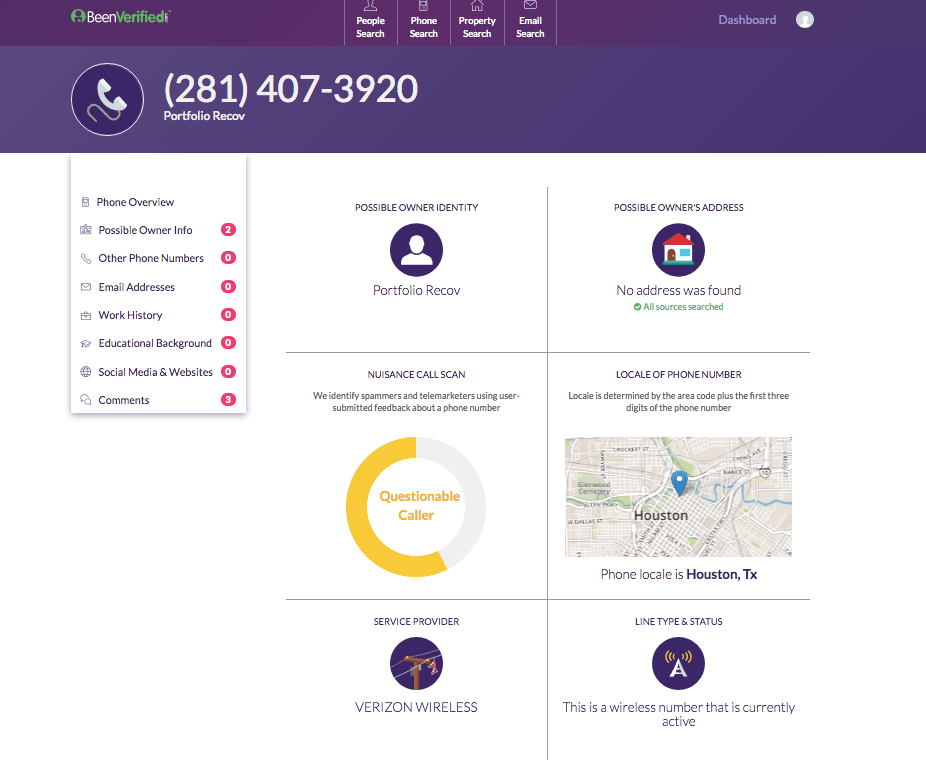Click the phone number (281) 407-3920 heading
The height and width of the screenshot is (760, 926).
pos(291,89)
